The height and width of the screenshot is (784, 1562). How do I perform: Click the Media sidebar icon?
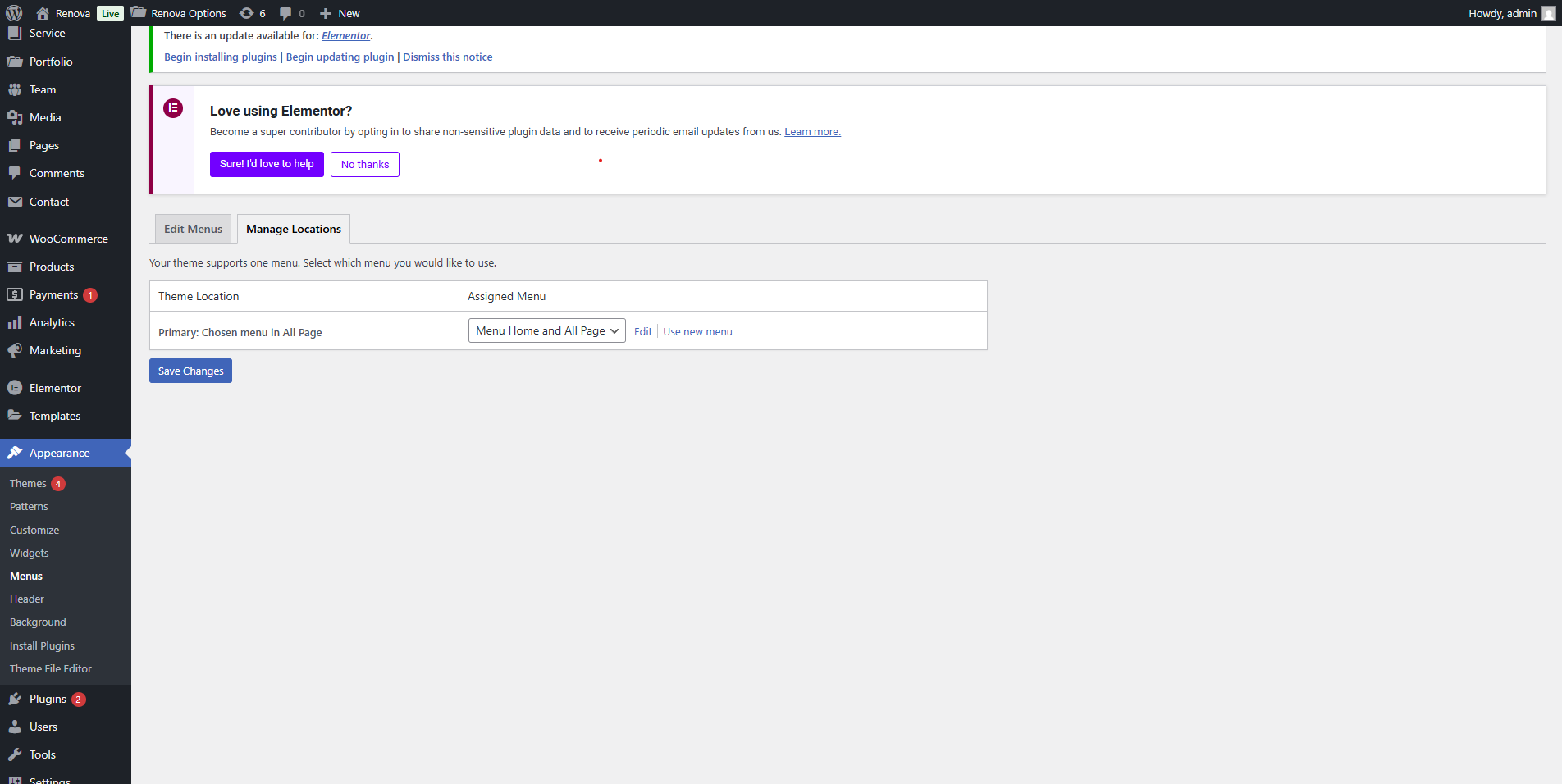(15, 117)
